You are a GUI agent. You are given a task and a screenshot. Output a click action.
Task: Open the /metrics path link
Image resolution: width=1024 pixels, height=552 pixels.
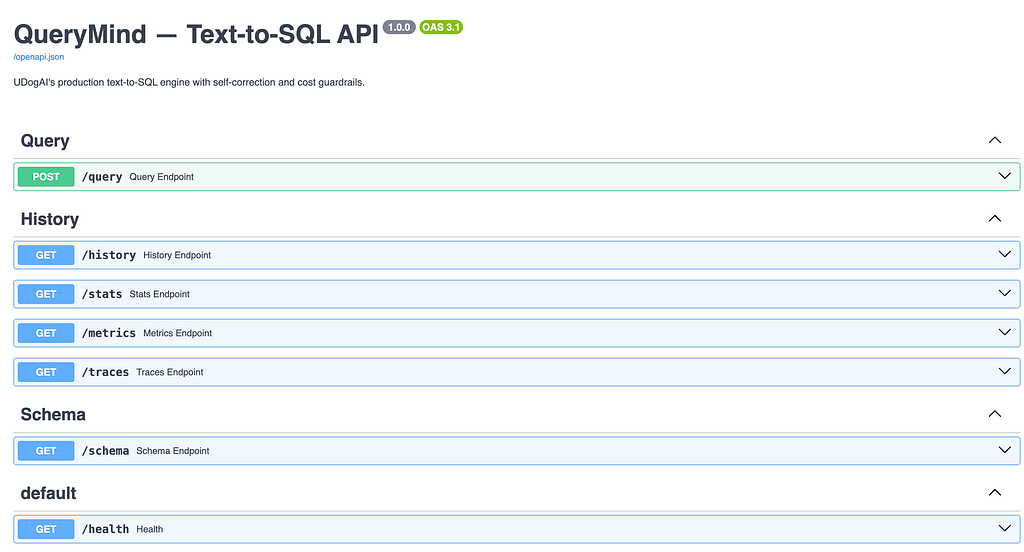[108, 333]
